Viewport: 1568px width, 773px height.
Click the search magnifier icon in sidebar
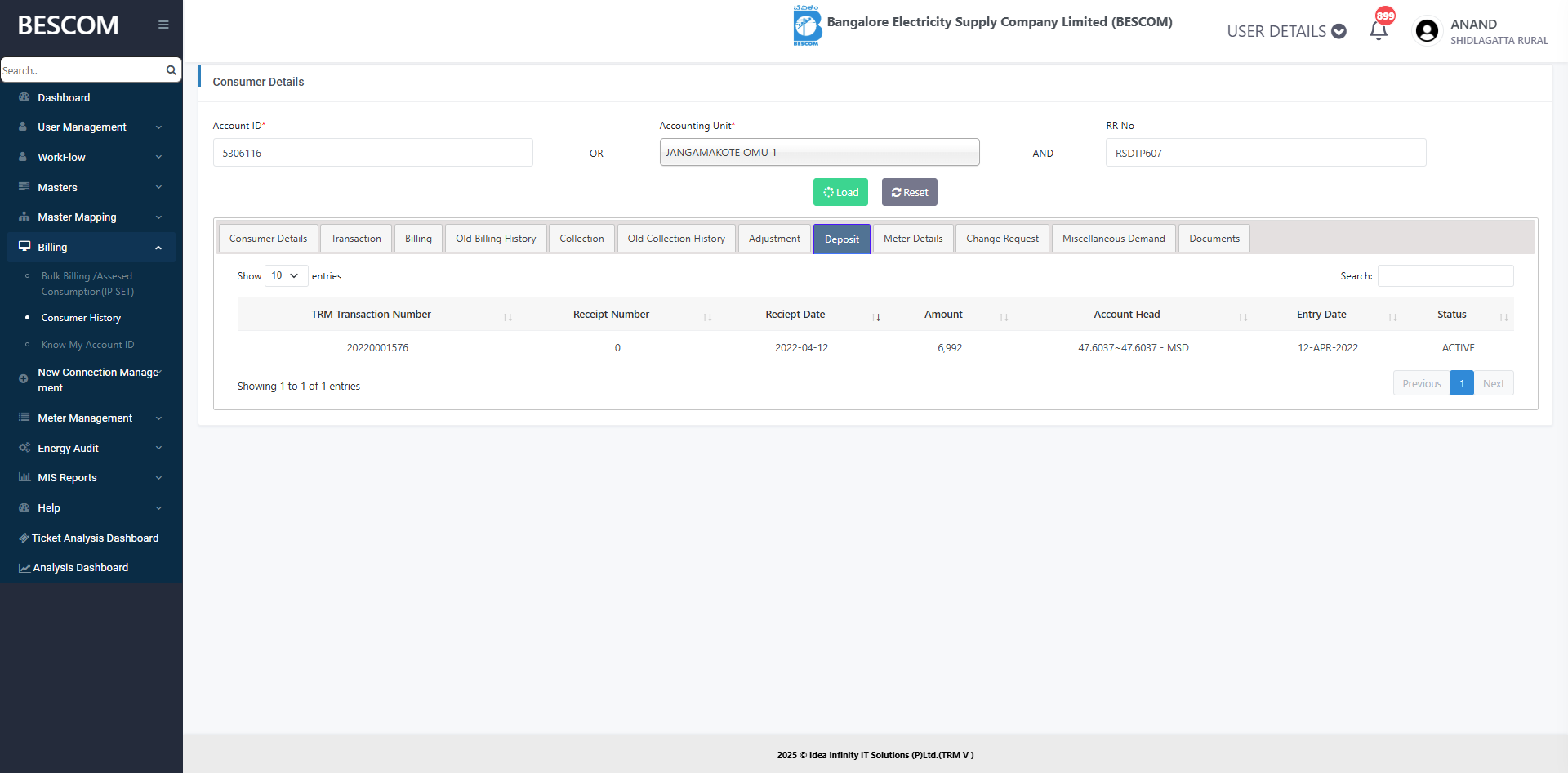tap(171, 70)
